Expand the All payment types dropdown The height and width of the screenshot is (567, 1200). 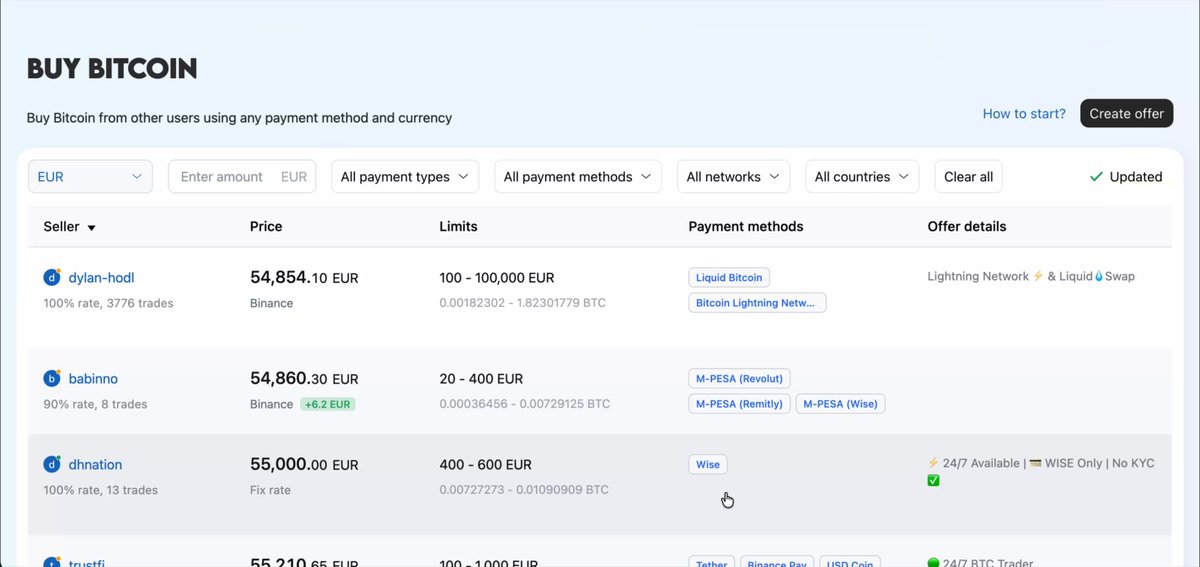click(x=405, y=176)
